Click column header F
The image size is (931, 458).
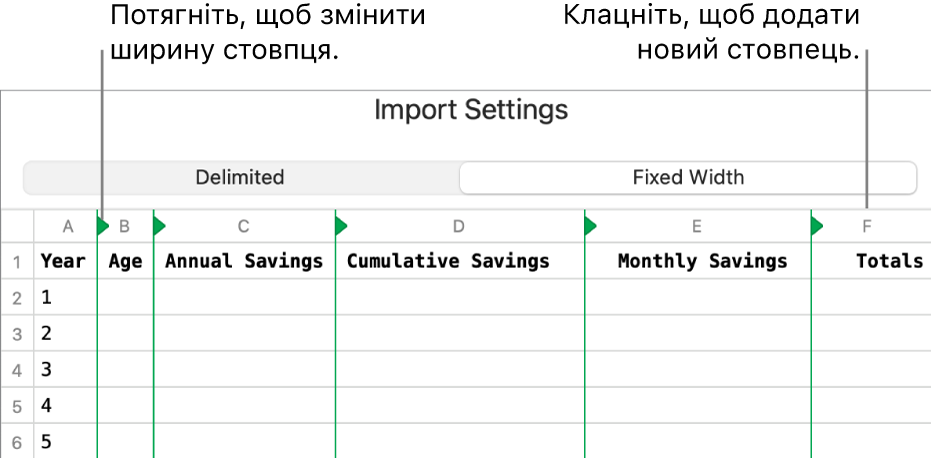867,227
